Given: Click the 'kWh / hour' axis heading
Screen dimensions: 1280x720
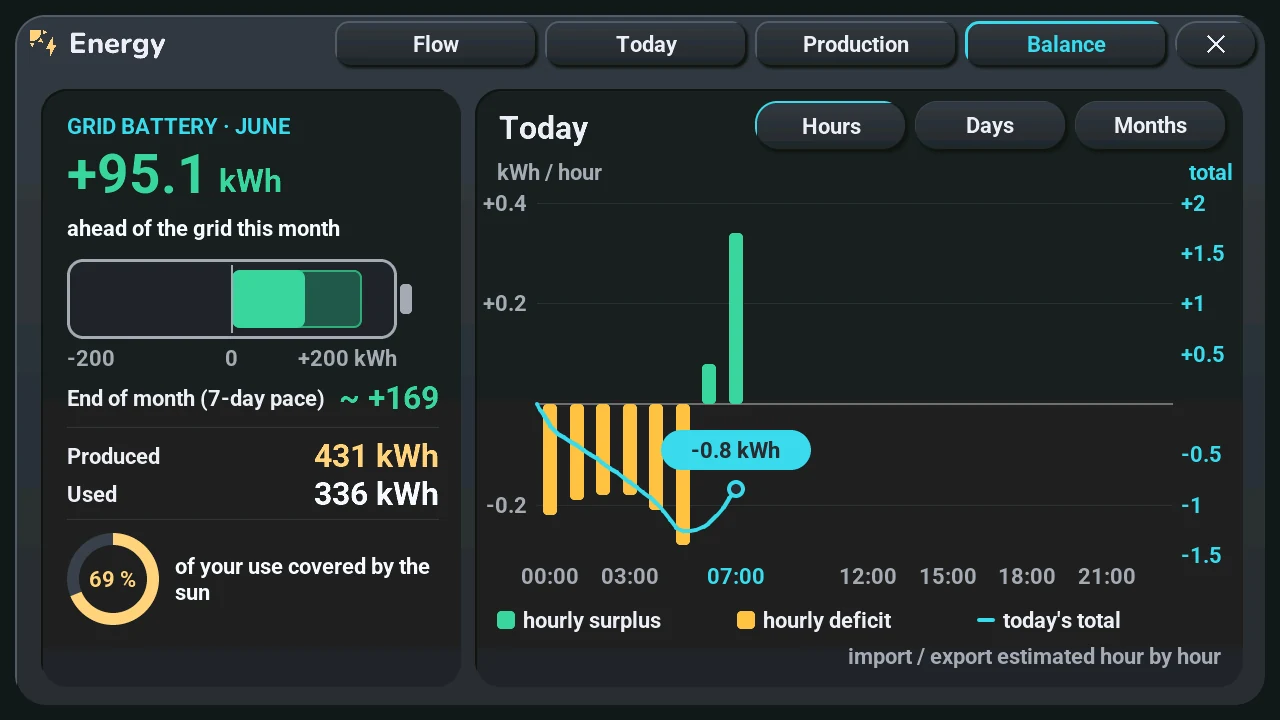Looking at the screenshot, I should [549, 173].
